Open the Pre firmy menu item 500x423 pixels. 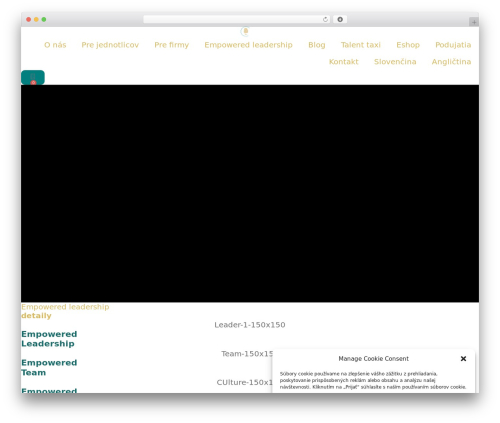171,45
